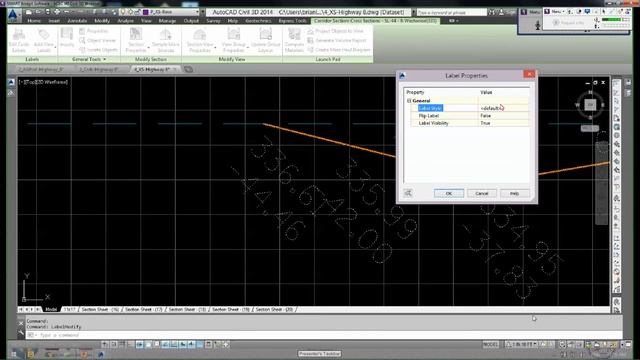640x360 pixels.
Task: Click Section Properties ribbon icon
Action: coord(136,40)
